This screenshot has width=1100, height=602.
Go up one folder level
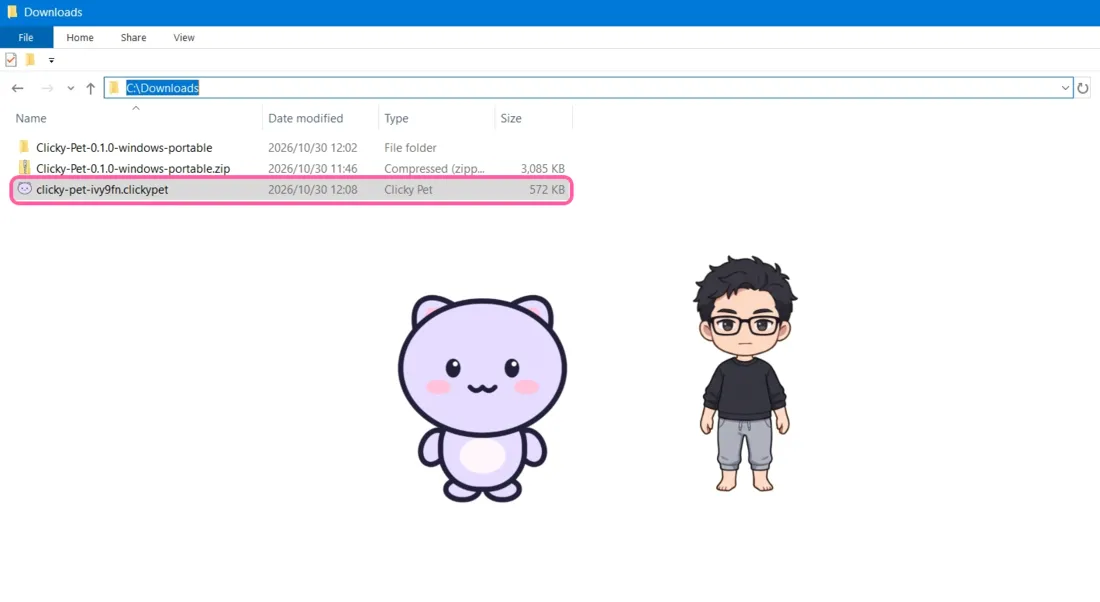(90, 88)
